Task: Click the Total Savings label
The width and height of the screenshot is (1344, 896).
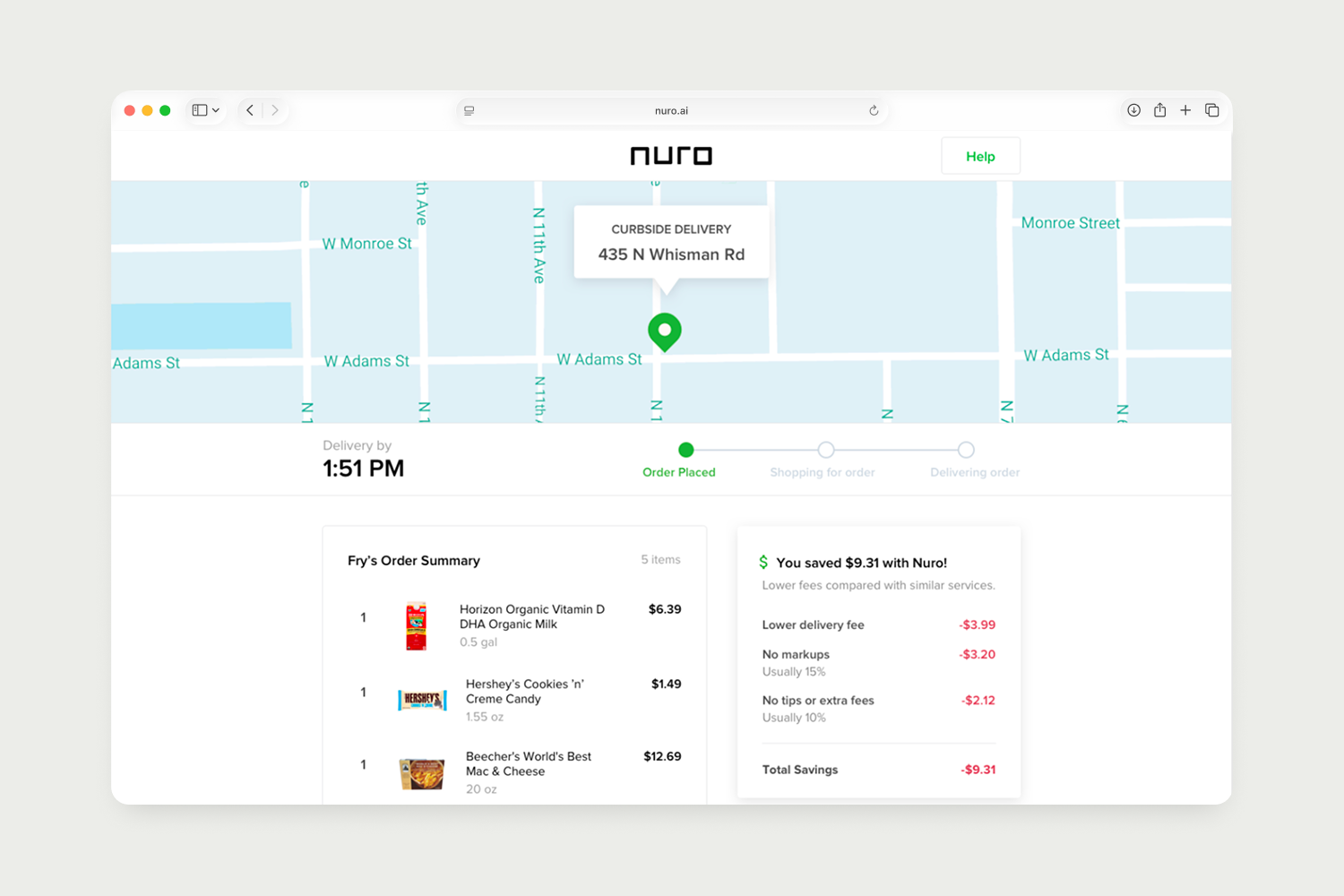Action: coord(800,770)
